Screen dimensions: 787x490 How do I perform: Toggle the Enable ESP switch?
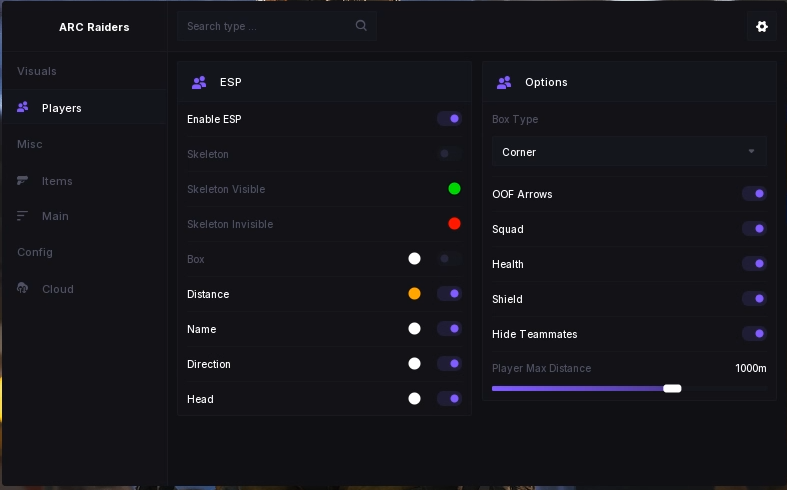(449, 119)
